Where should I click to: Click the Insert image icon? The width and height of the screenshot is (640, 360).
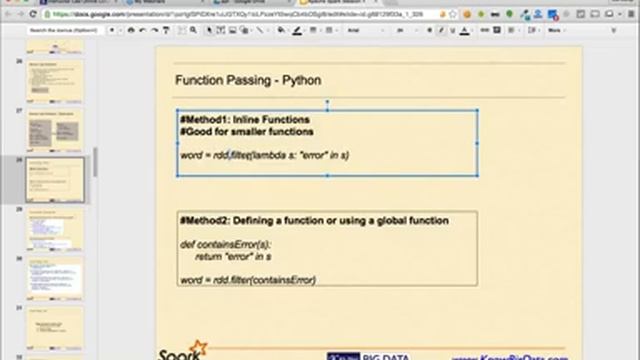click(233, 30)
